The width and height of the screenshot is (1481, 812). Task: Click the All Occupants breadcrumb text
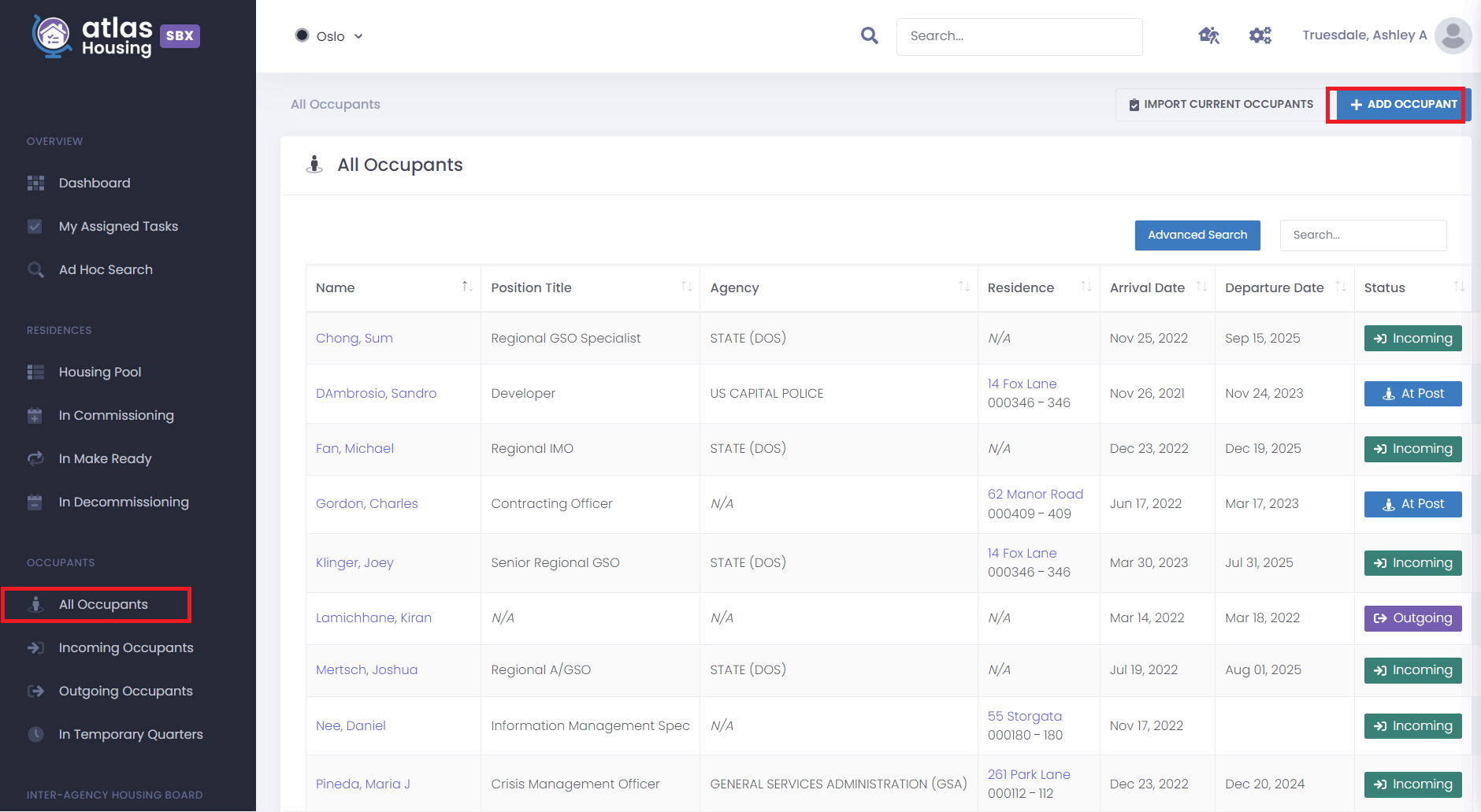coord(336,104)
